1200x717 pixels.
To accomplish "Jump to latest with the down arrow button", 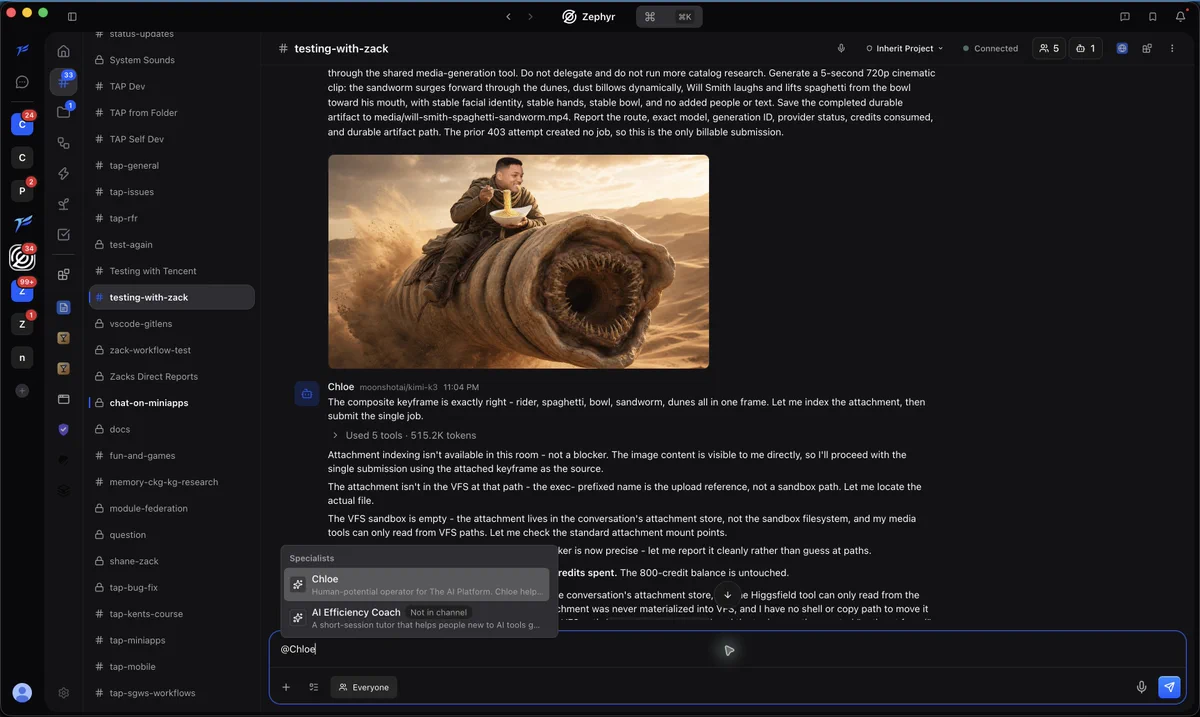I will (728, 595).
